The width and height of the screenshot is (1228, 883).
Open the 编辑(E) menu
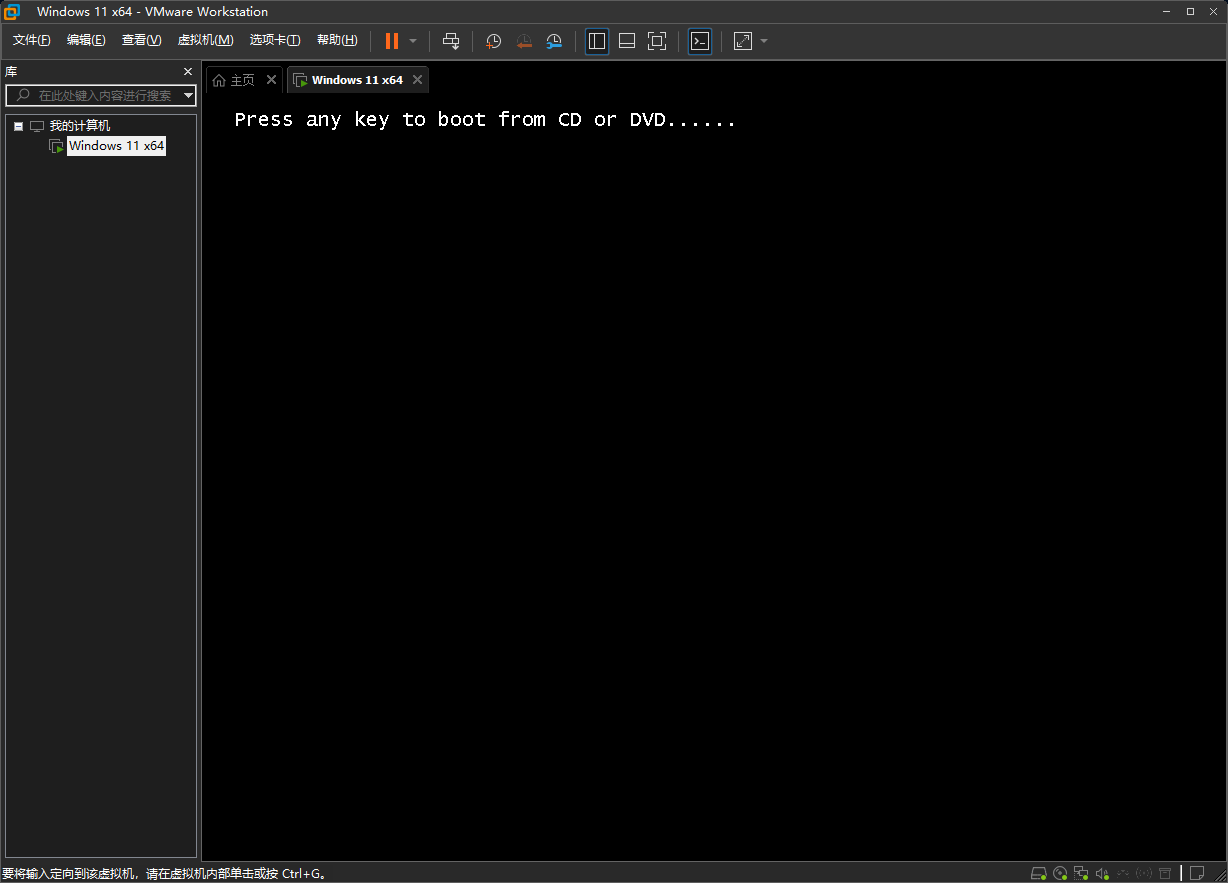click(x=86, y=40)
